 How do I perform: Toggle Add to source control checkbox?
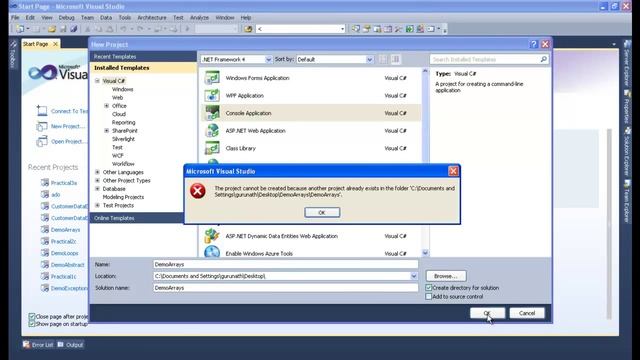[429, 297]
